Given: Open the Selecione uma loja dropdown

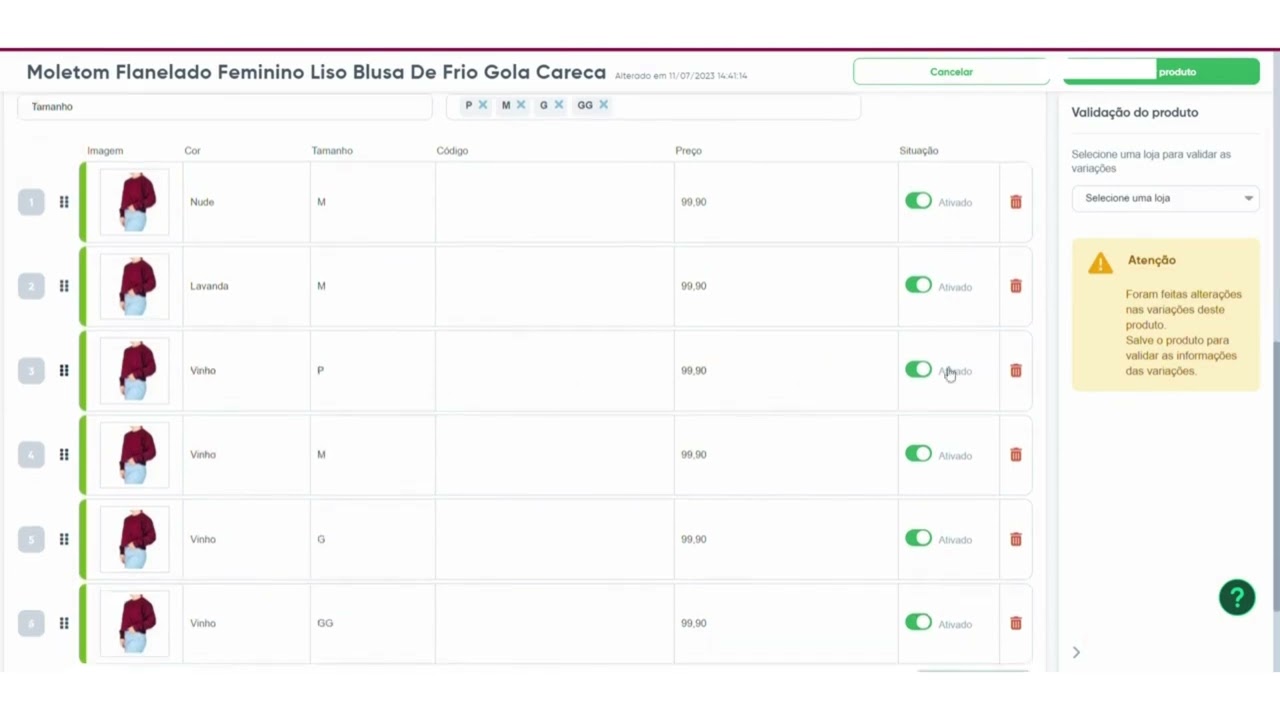Looking at the screenshot, I should (x=1165, y=197).
